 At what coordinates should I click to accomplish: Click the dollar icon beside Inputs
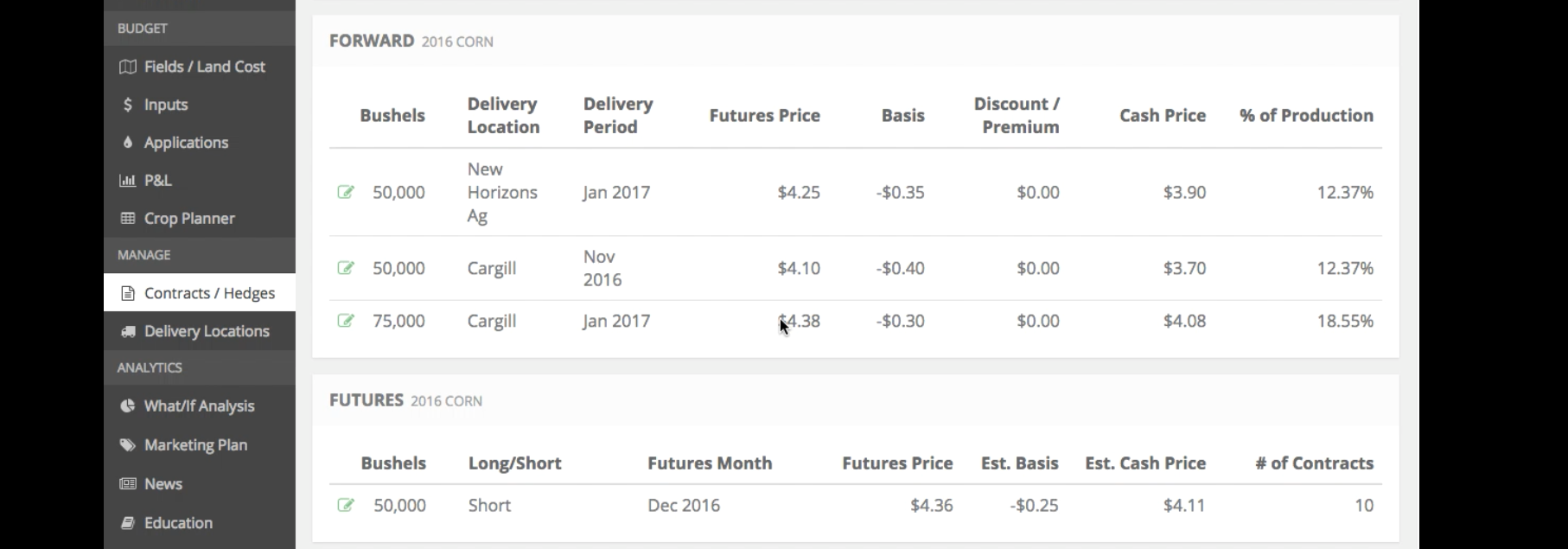click(x=127, y=105)
